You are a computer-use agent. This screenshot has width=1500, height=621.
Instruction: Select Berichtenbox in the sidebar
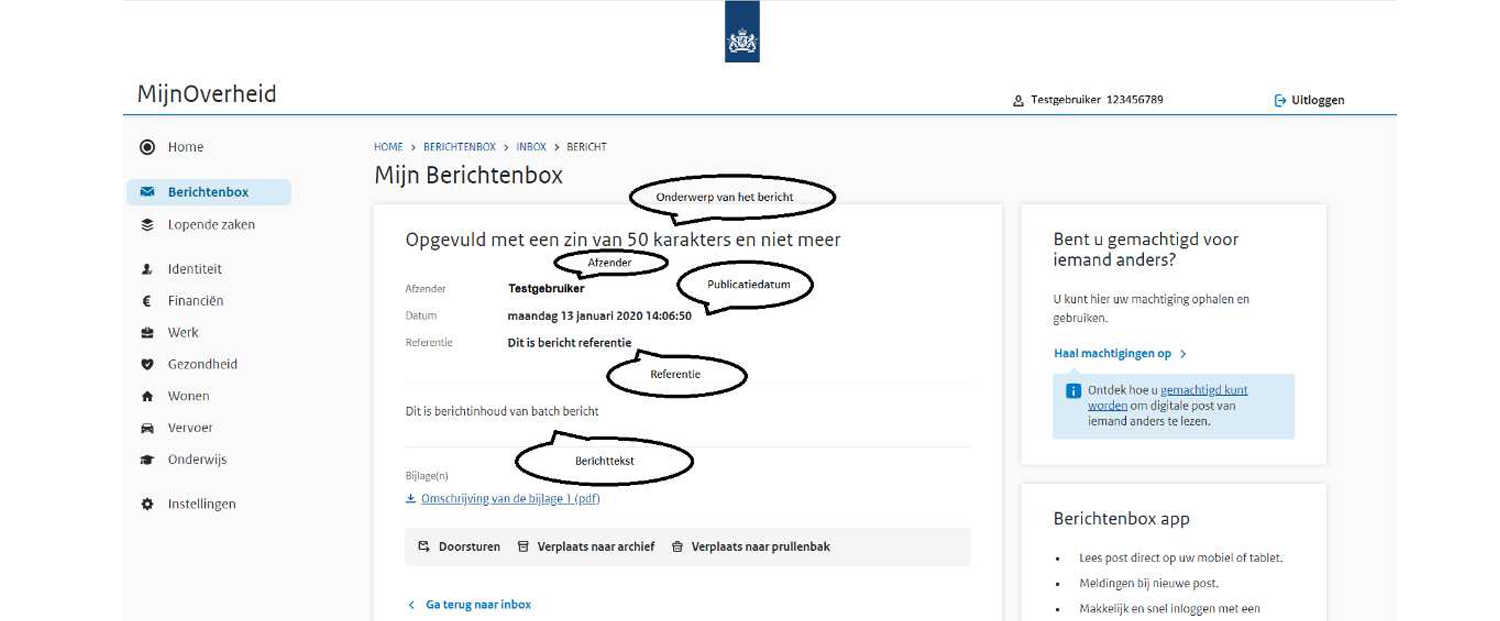(209, 192)
